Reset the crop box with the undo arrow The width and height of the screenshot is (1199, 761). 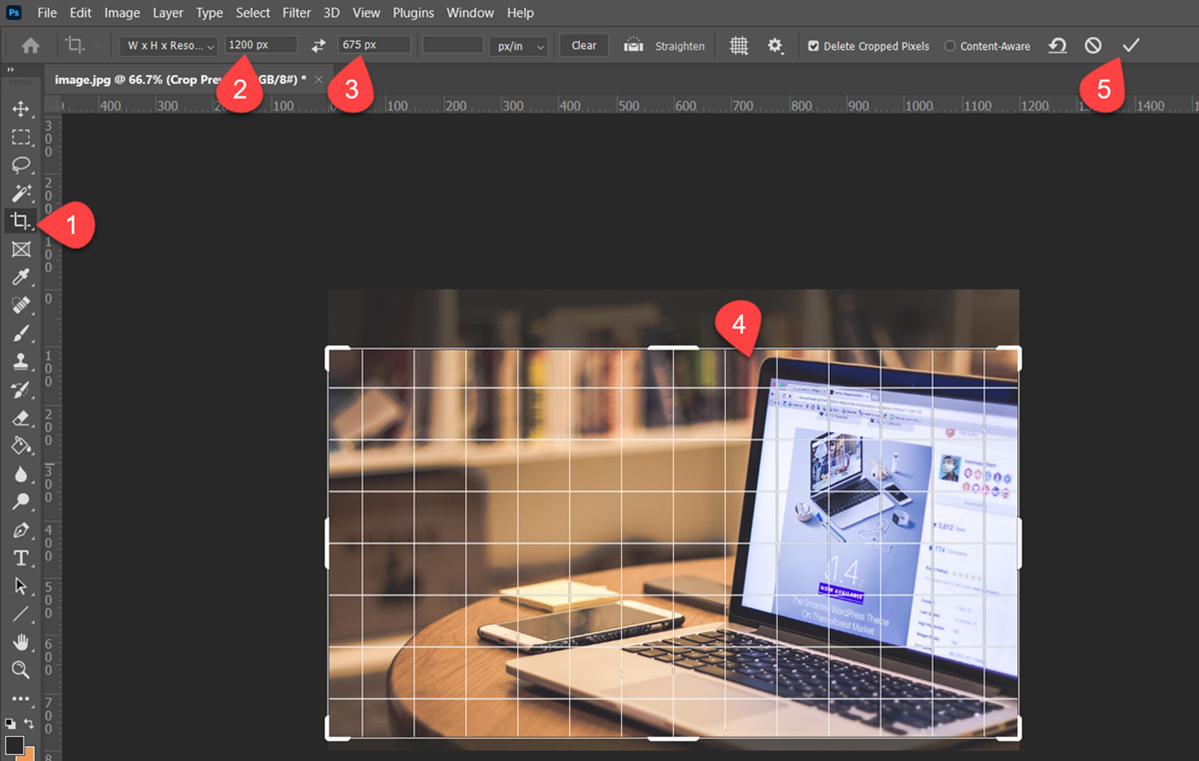click(1057, 46)
